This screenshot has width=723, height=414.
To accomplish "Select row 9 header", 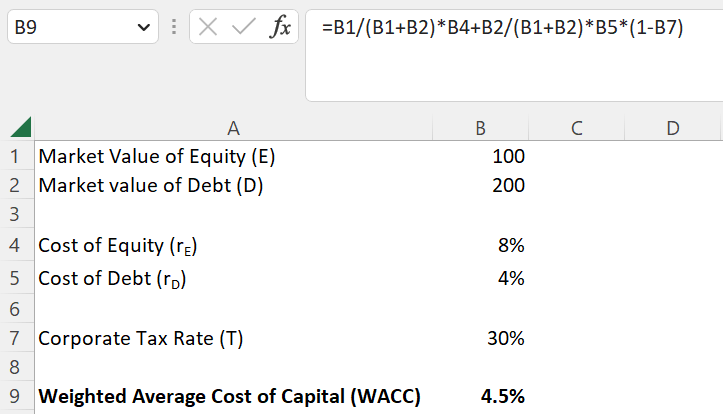I will 14,396.
